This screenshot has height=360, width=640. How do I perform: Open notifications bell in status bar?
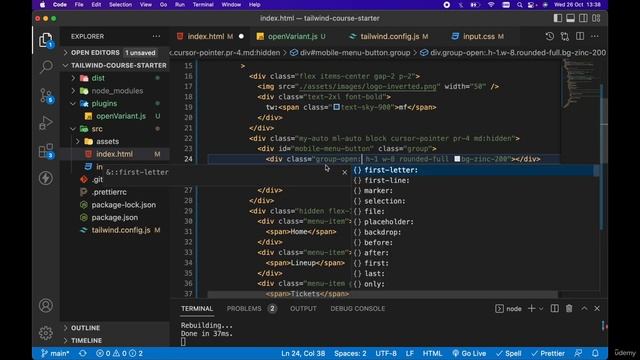(x=596, y=353)
